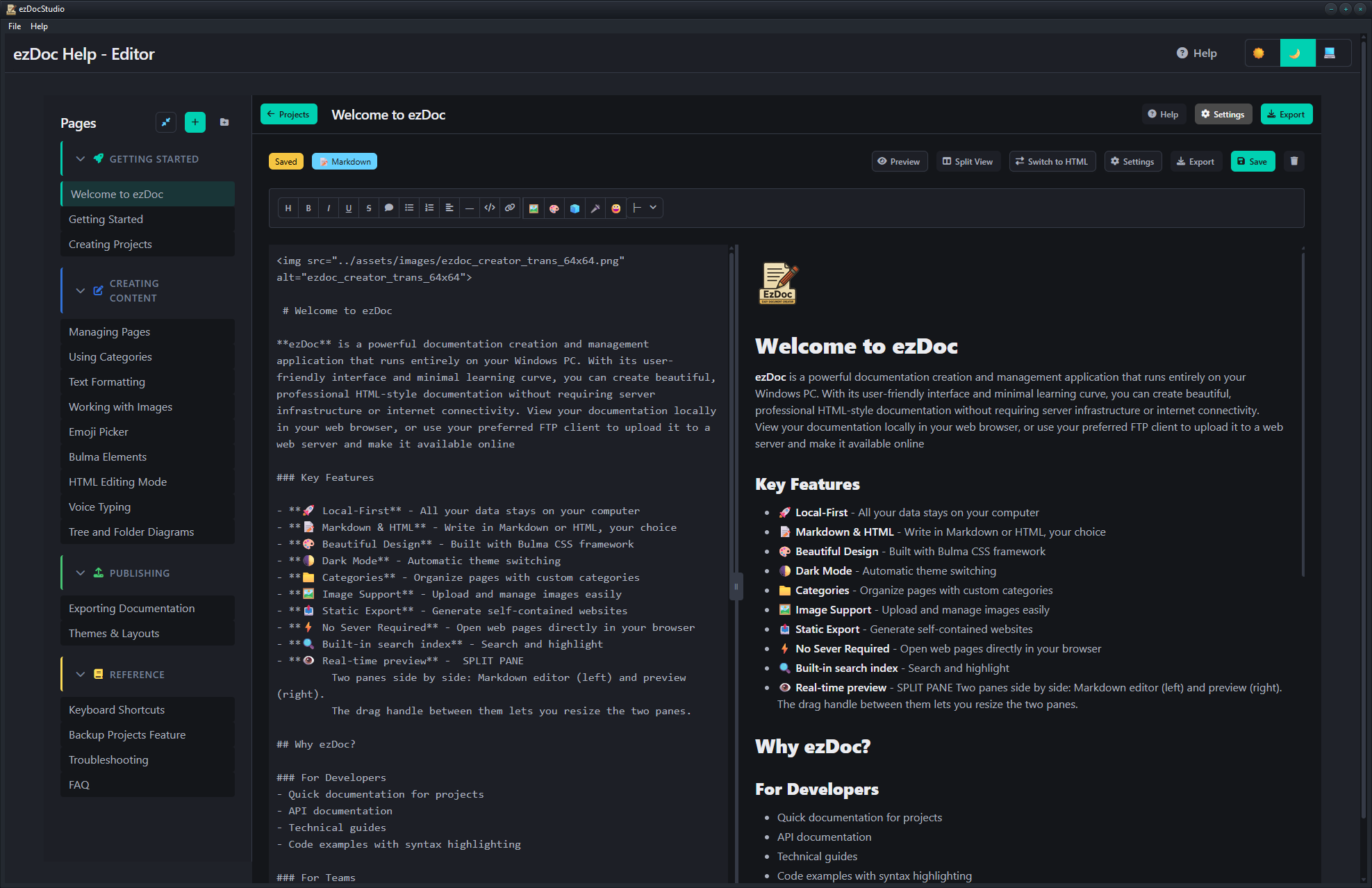Open the table insert dropdown arrow
Viewport: 1372px width, 888px height.
(653, 208)
